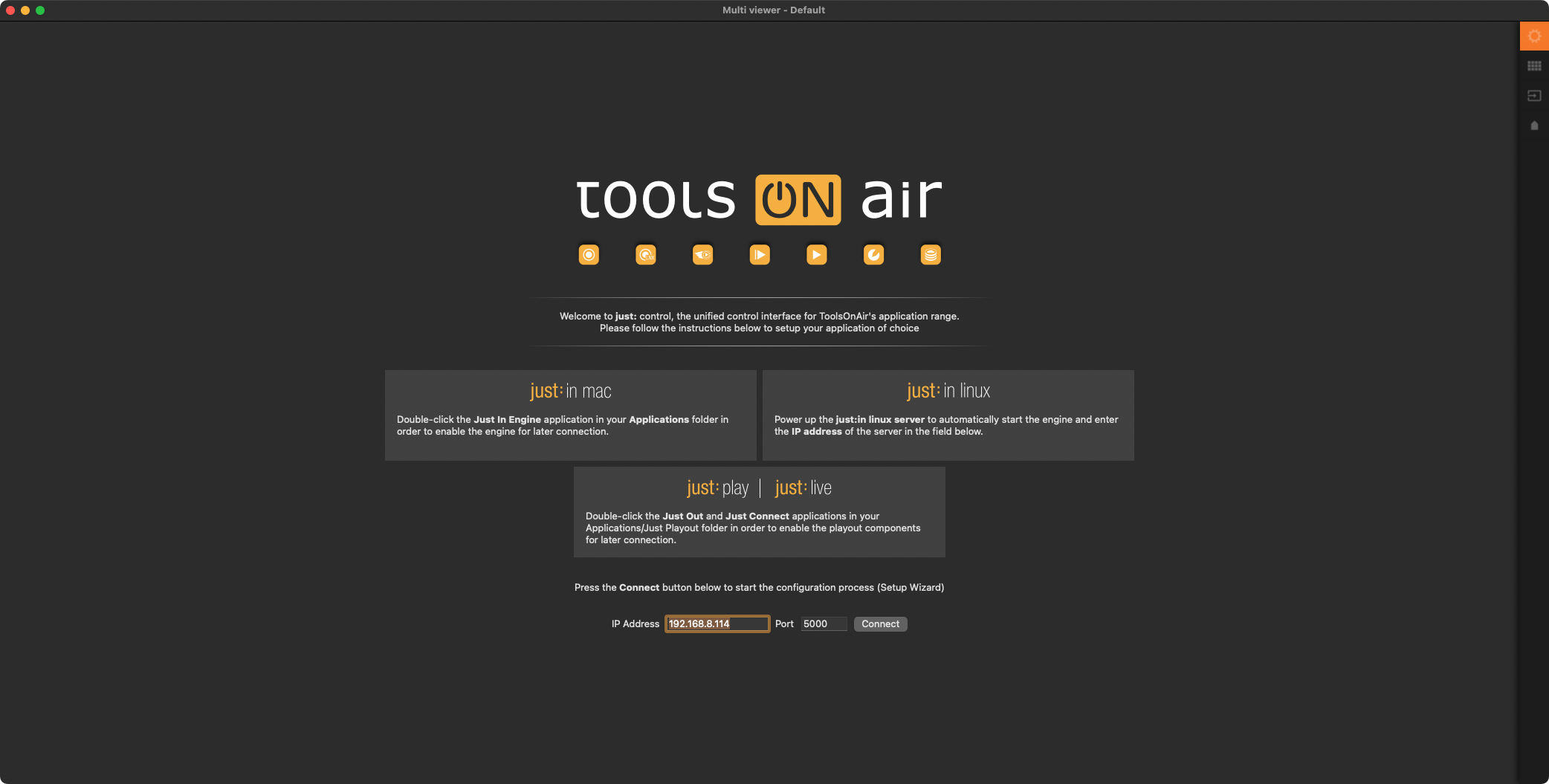Select the home-shaped icon in sidebar
The image size is (1549, 784).
click(1534, 126)
